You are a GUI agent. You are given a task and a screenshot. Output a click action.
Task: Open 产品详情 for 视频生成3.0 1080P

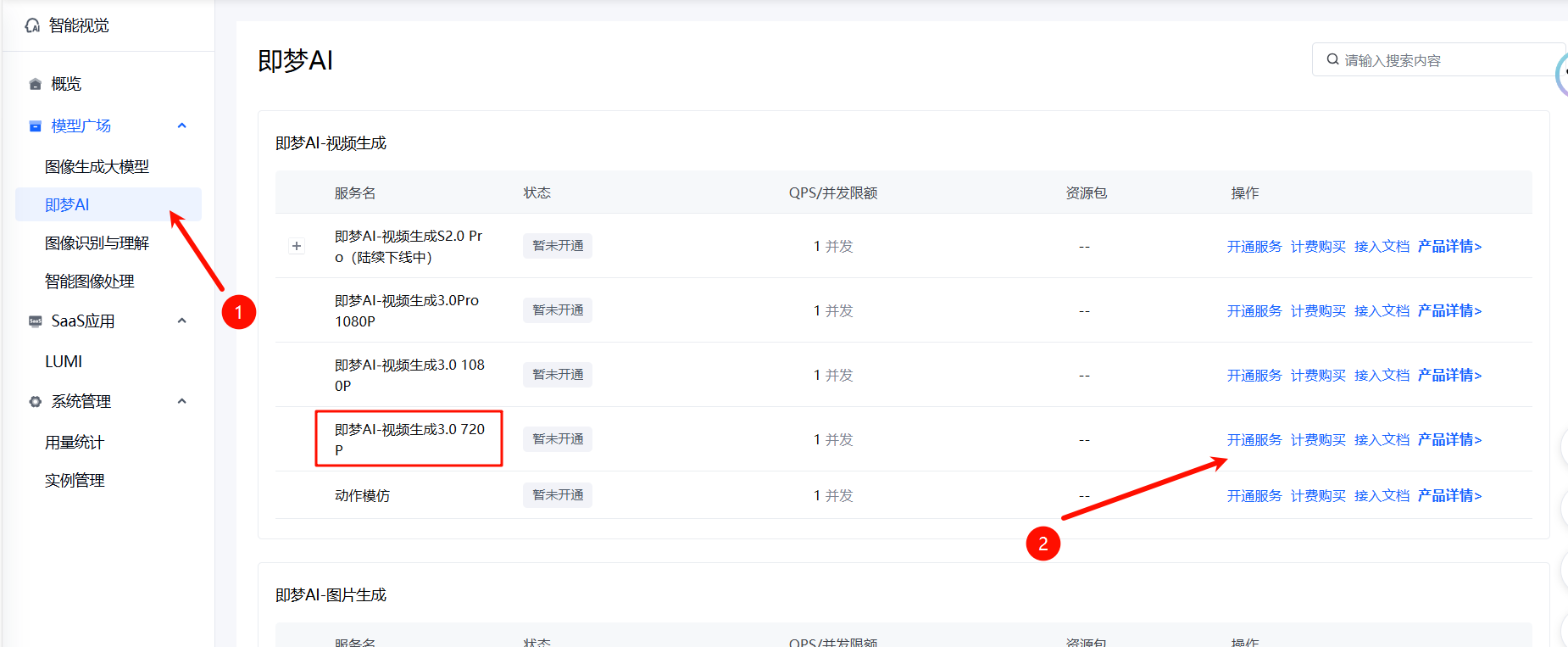1449,375
